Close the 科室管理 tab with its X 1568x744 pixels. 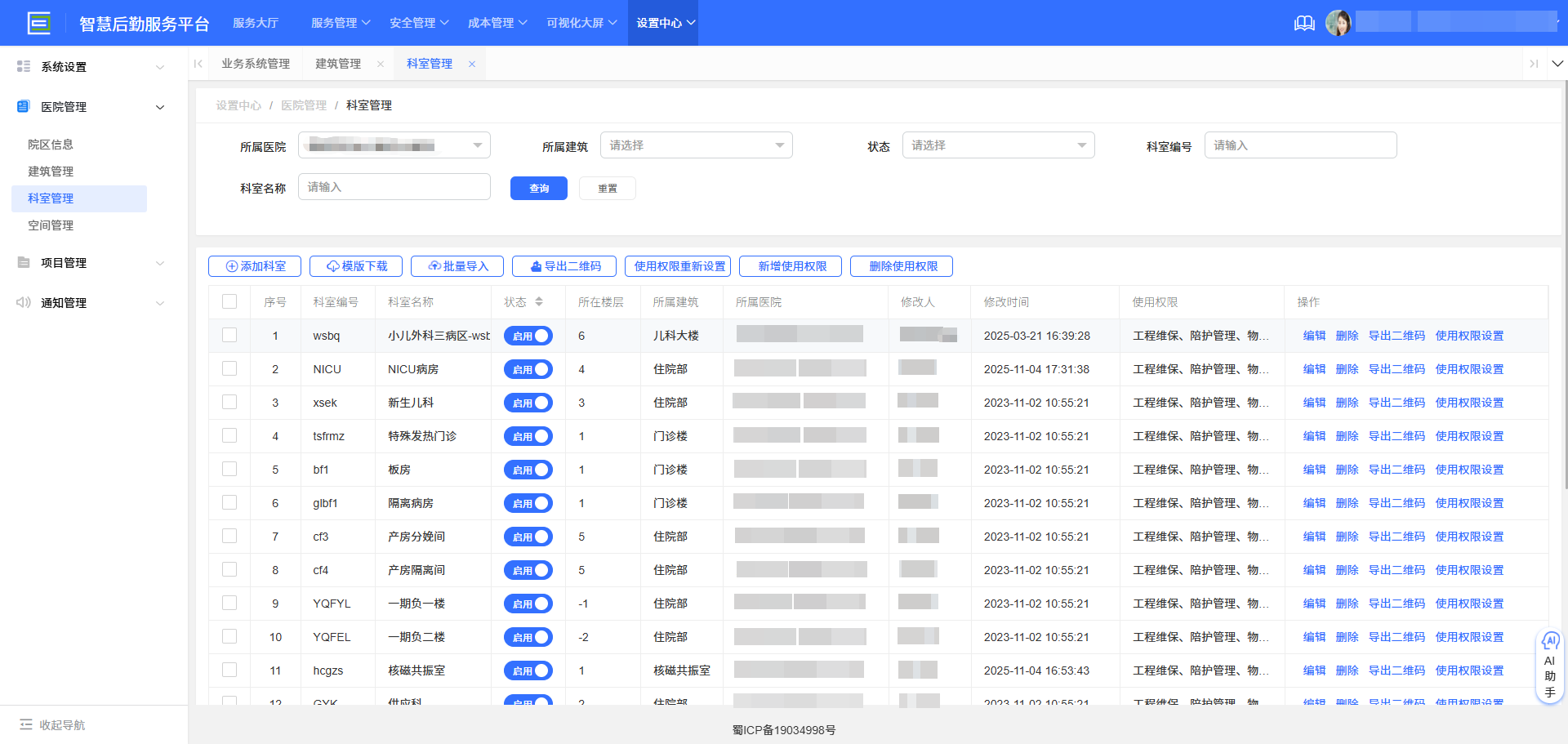(x=472, y=64)
